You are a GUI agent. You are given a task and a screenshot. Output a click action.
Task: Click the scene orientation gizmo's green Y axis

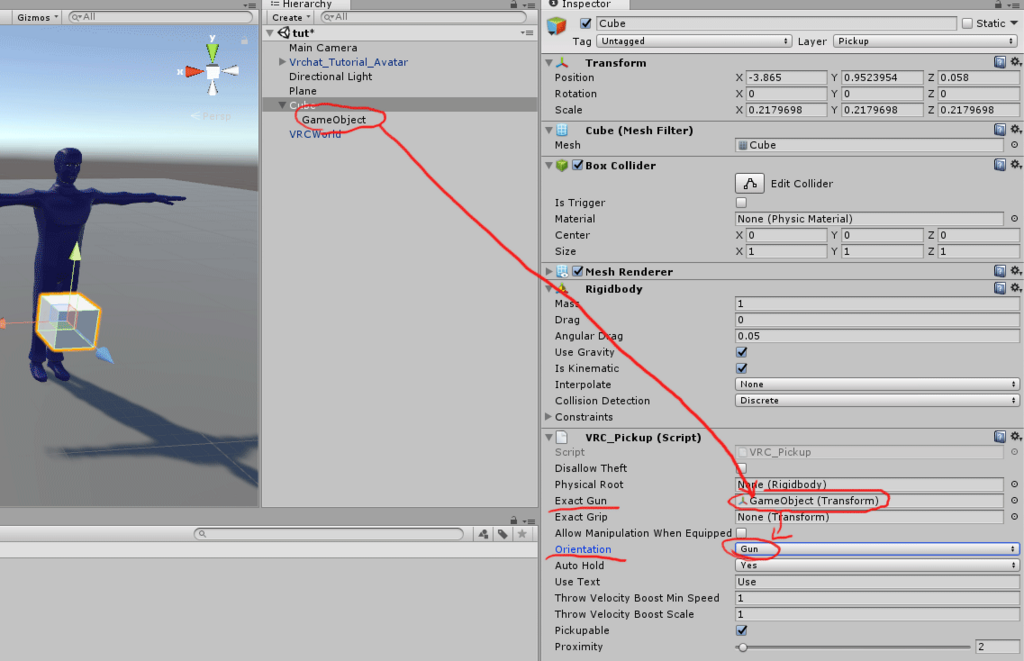click(212, 52)
